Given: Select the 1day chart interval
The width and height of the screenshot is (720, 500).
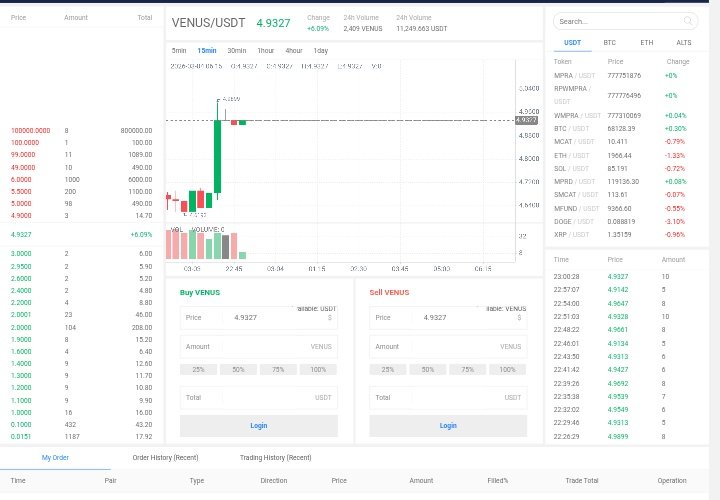Looking at the screenshot, I should 321,51.
